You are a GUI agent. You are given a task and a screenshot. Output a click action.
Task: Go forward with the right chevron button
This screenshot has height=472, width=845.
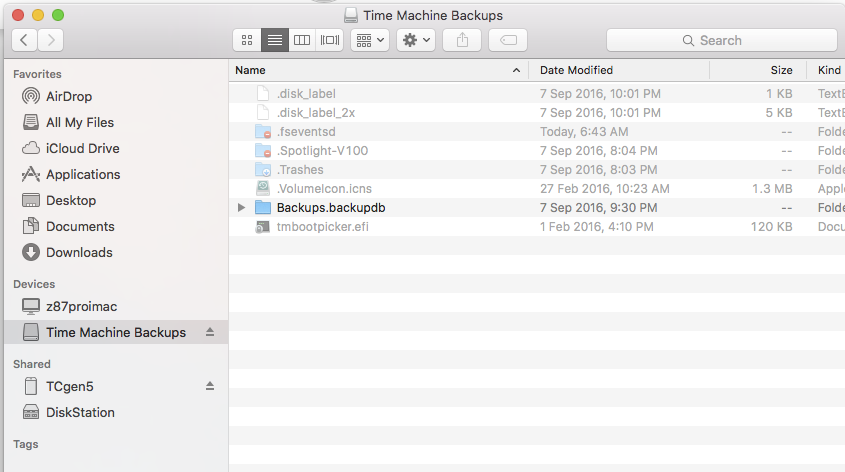pos(51,40)
